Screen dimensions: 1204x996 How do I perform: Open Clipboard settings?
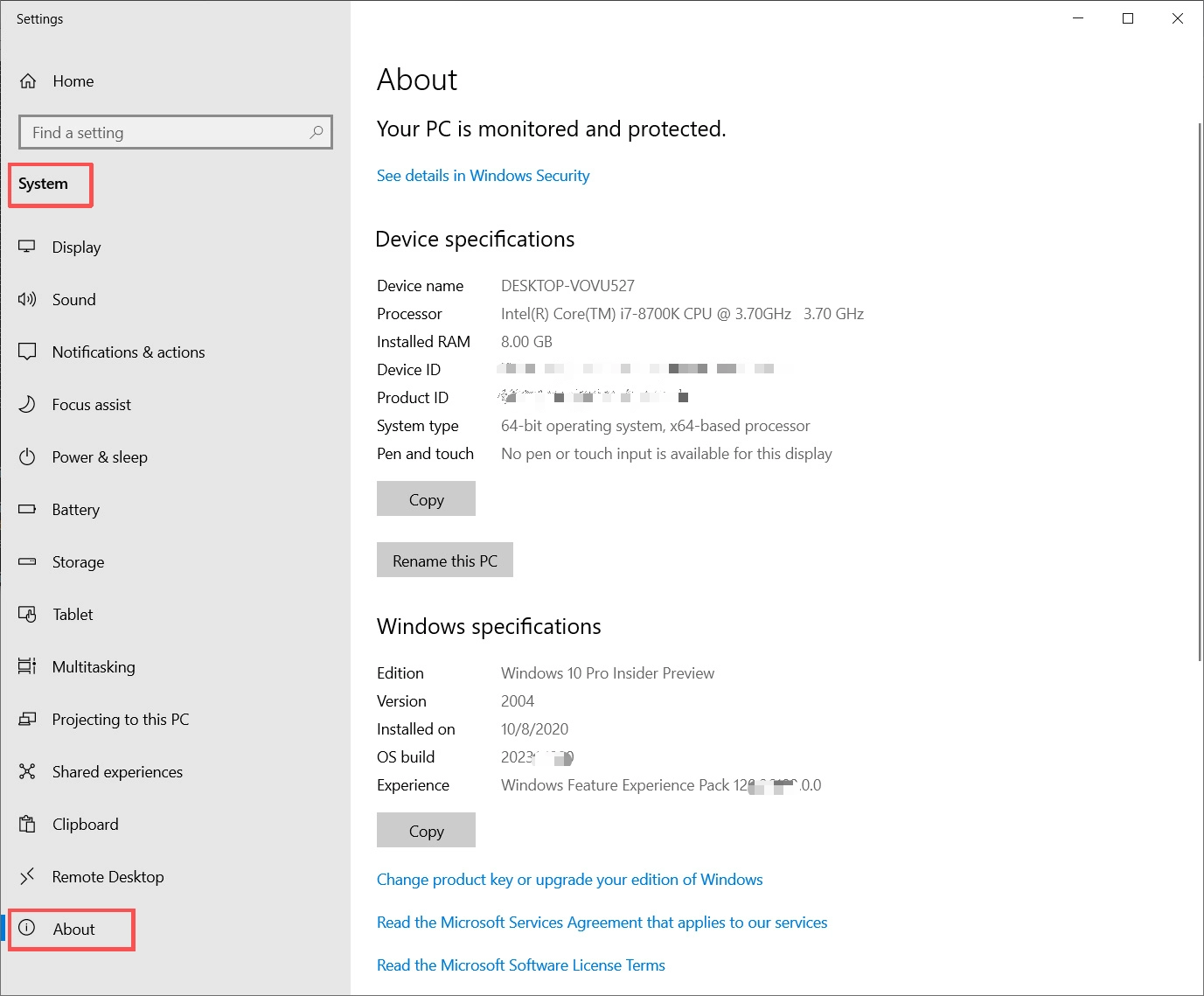tap(175, 825)
